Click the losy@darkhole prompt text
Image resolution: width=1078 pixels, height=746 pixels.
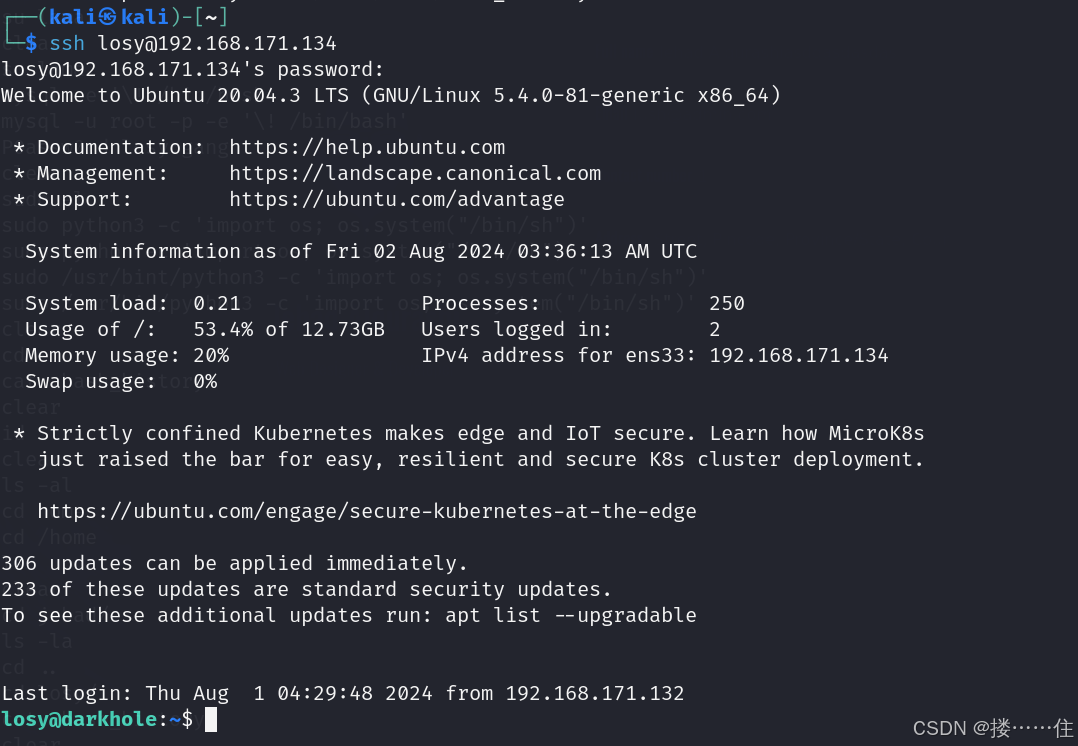coord(80,719)
